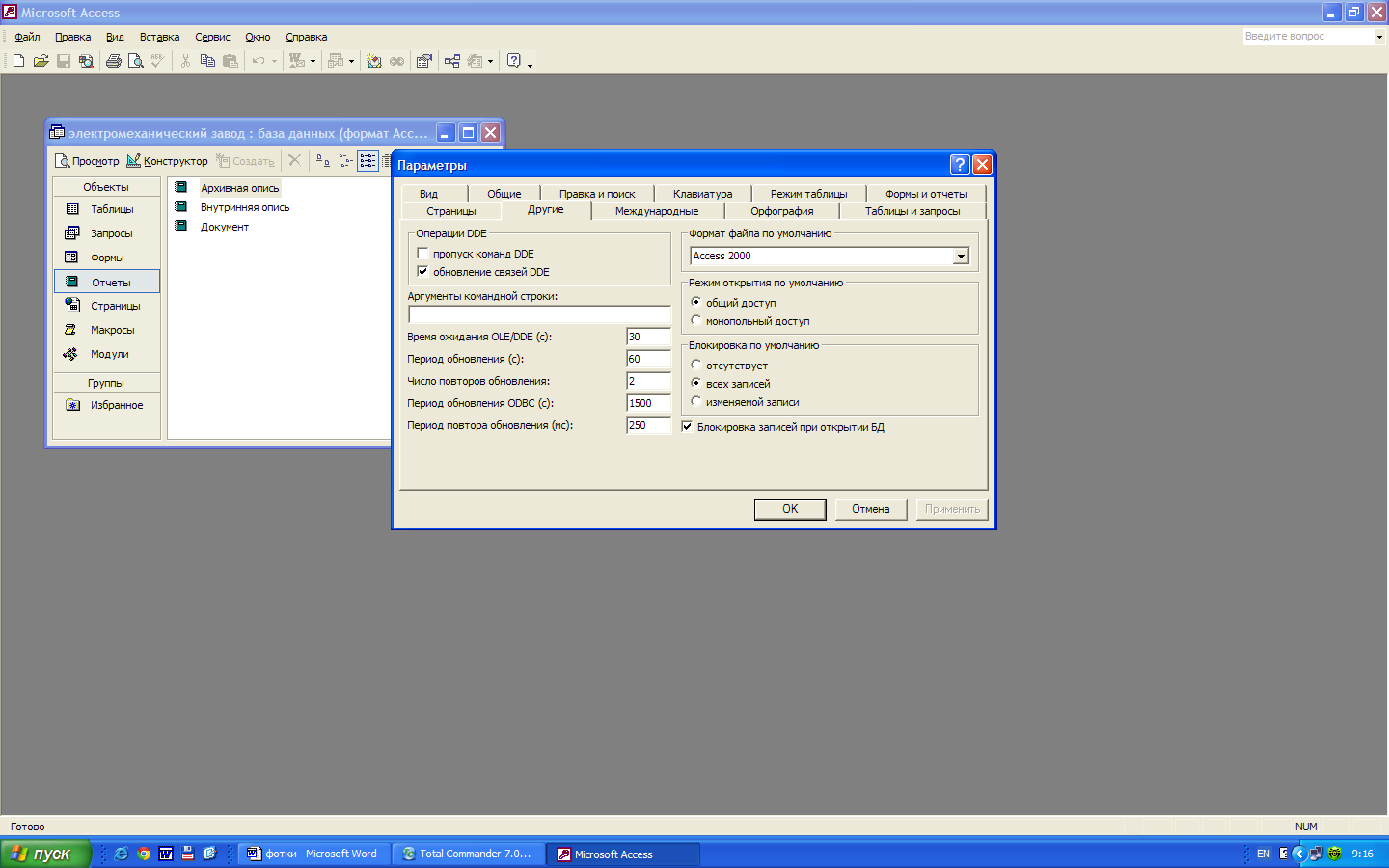Screen dimensions: 1389x868
Task: Open the toolbar options arrow after Help
Action: point(530,64)
